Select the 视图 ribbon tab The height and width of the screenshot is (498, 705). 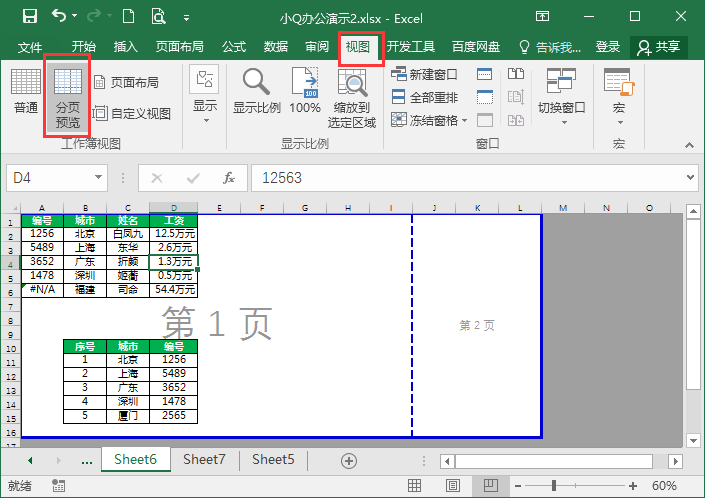pos(358,47)
